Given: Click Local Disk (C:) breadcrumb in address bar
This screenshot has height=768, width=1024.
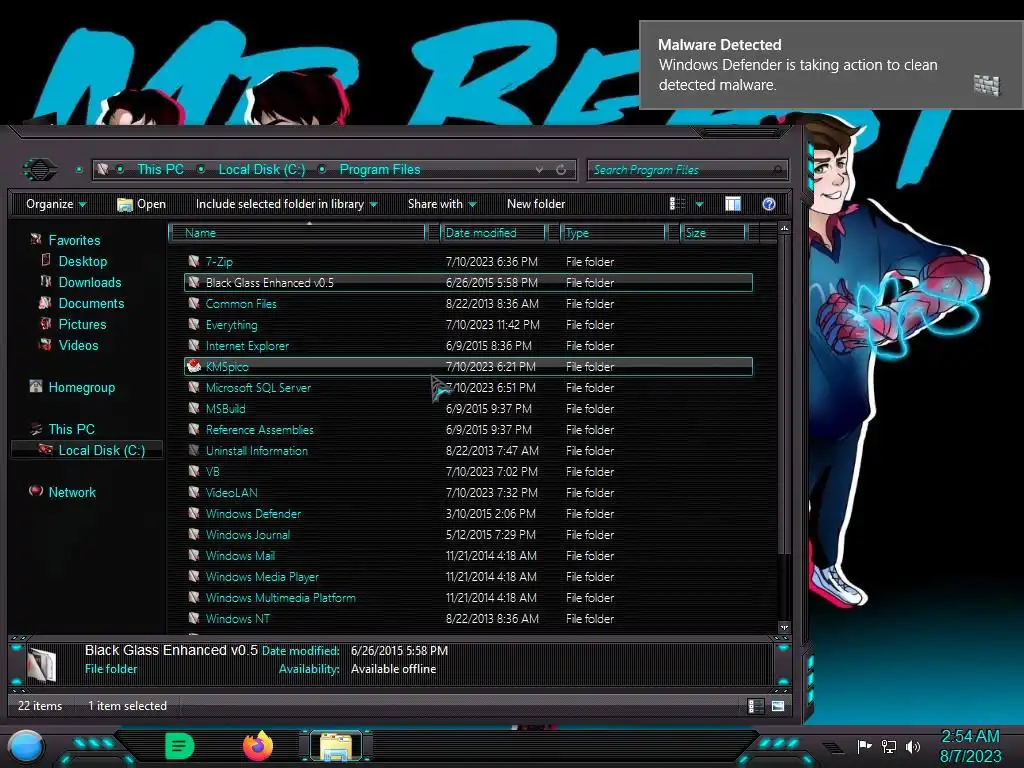Looking at the screenshot, I should [261, 170].
